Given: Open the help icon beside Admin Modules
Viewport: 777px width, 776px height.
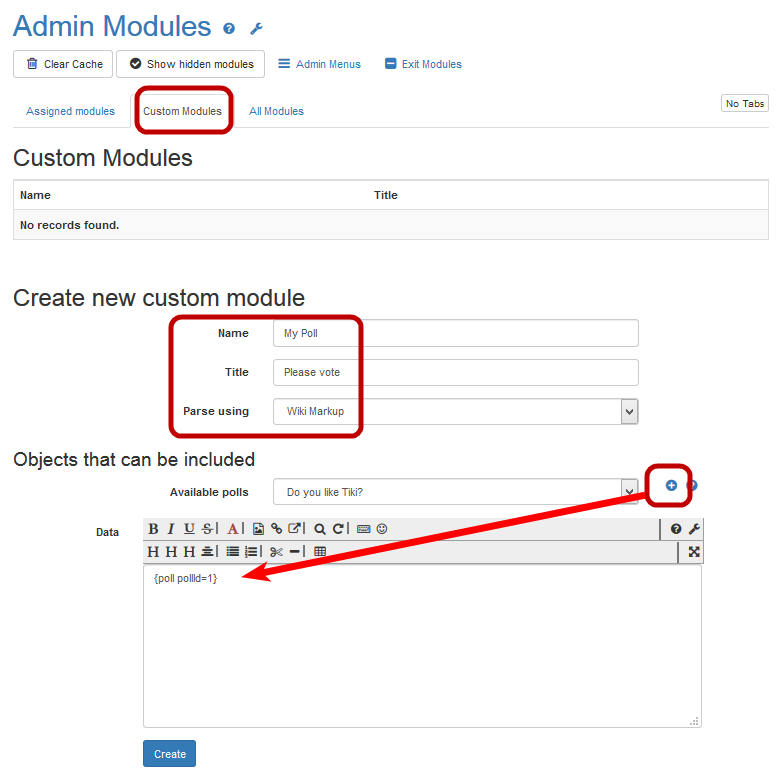Looking at the screenshot, I should click(x=229, y=29).
